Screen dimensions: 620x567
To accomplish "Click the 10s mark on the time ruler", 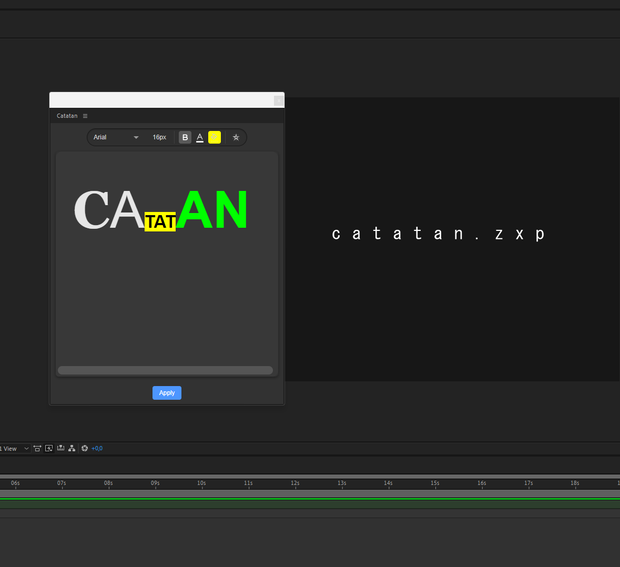I will [202, 483].
